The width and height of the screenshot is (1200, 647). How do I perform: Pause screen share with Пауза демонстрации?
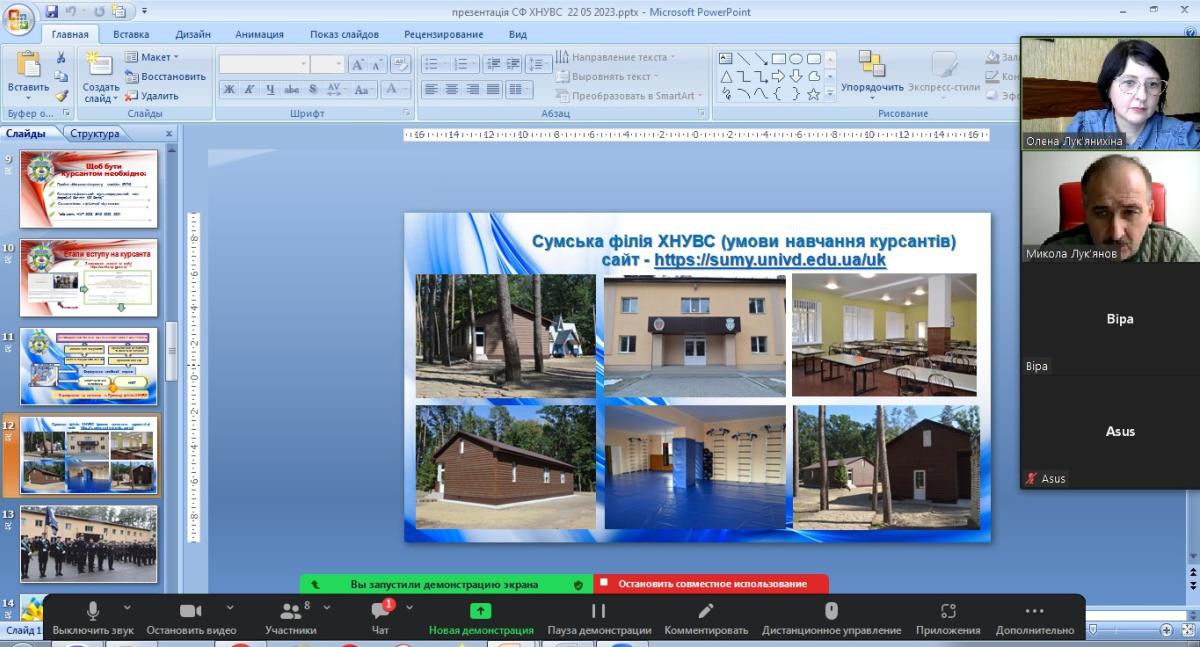[x=598, y=615]
